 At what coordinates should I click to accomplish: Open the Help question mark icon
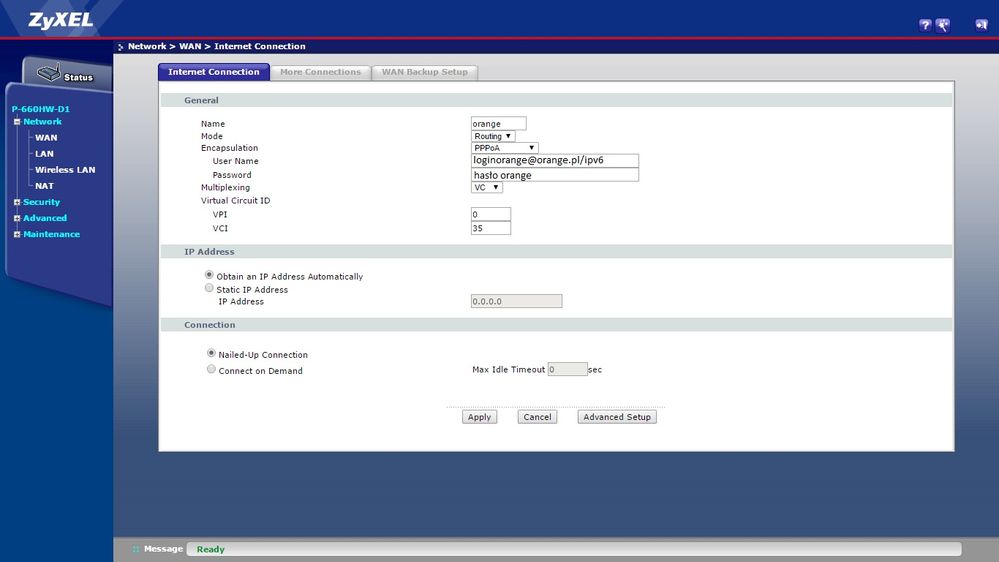pyautogui.click(x=925, y=25)
